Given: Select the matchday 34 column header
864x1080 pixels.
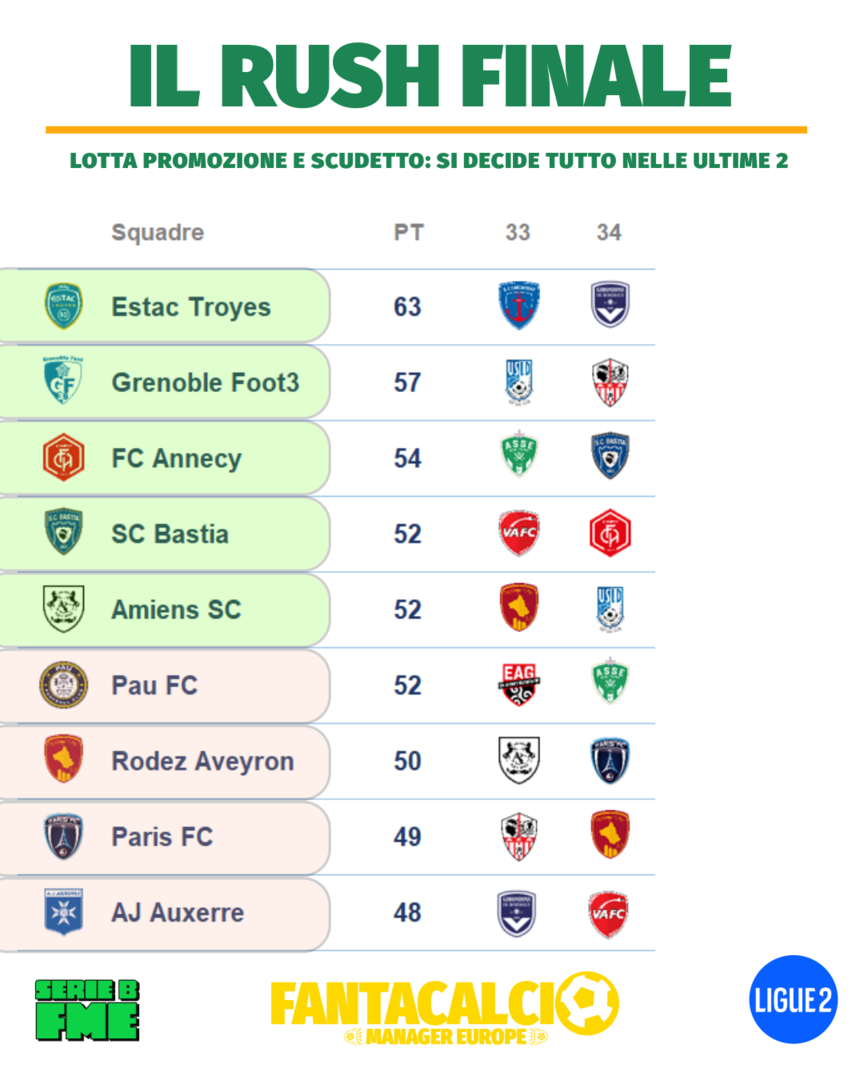Looking at the screenshot, I should [609, 233].
